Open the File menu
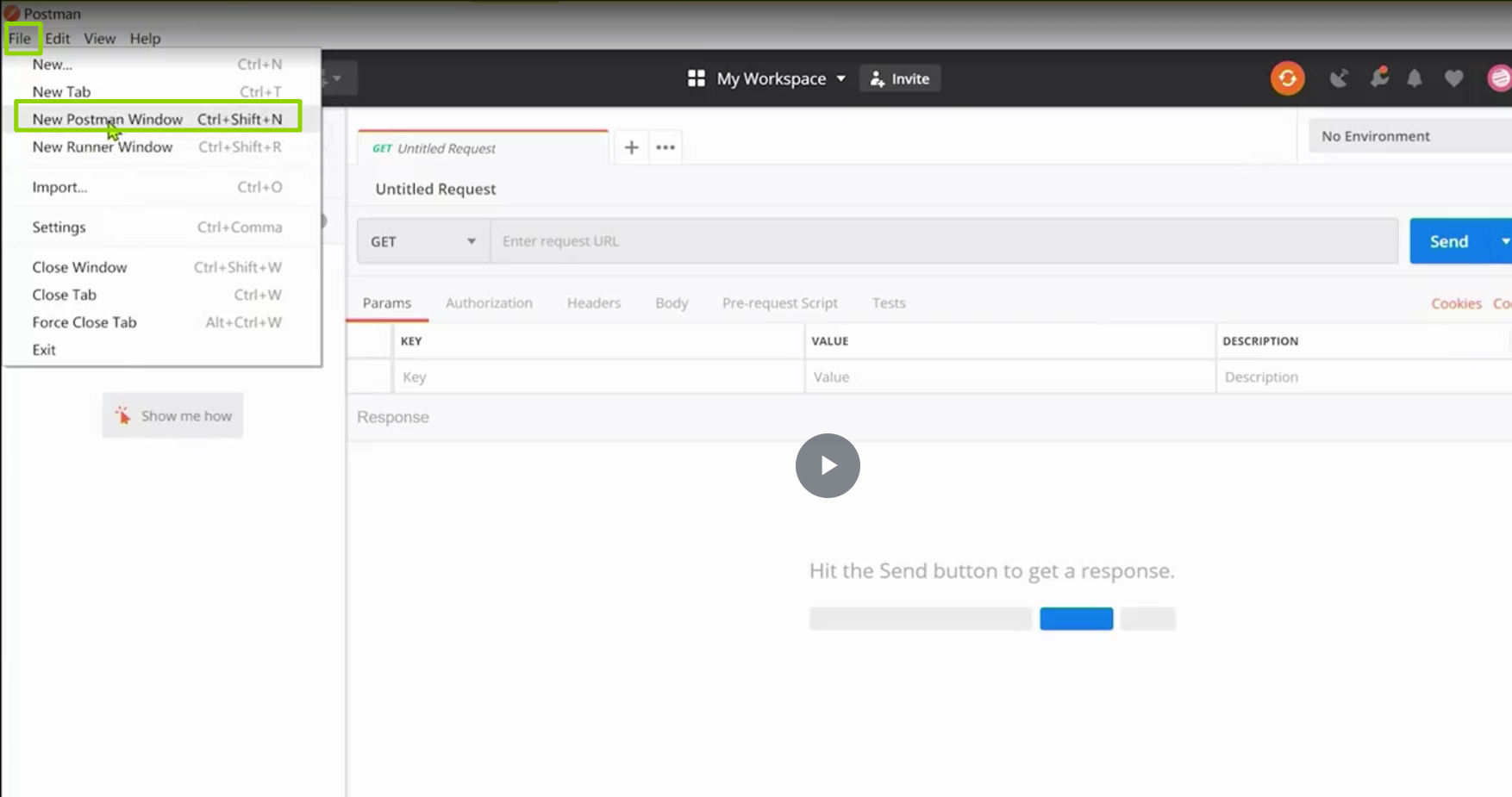 (20, 39)
